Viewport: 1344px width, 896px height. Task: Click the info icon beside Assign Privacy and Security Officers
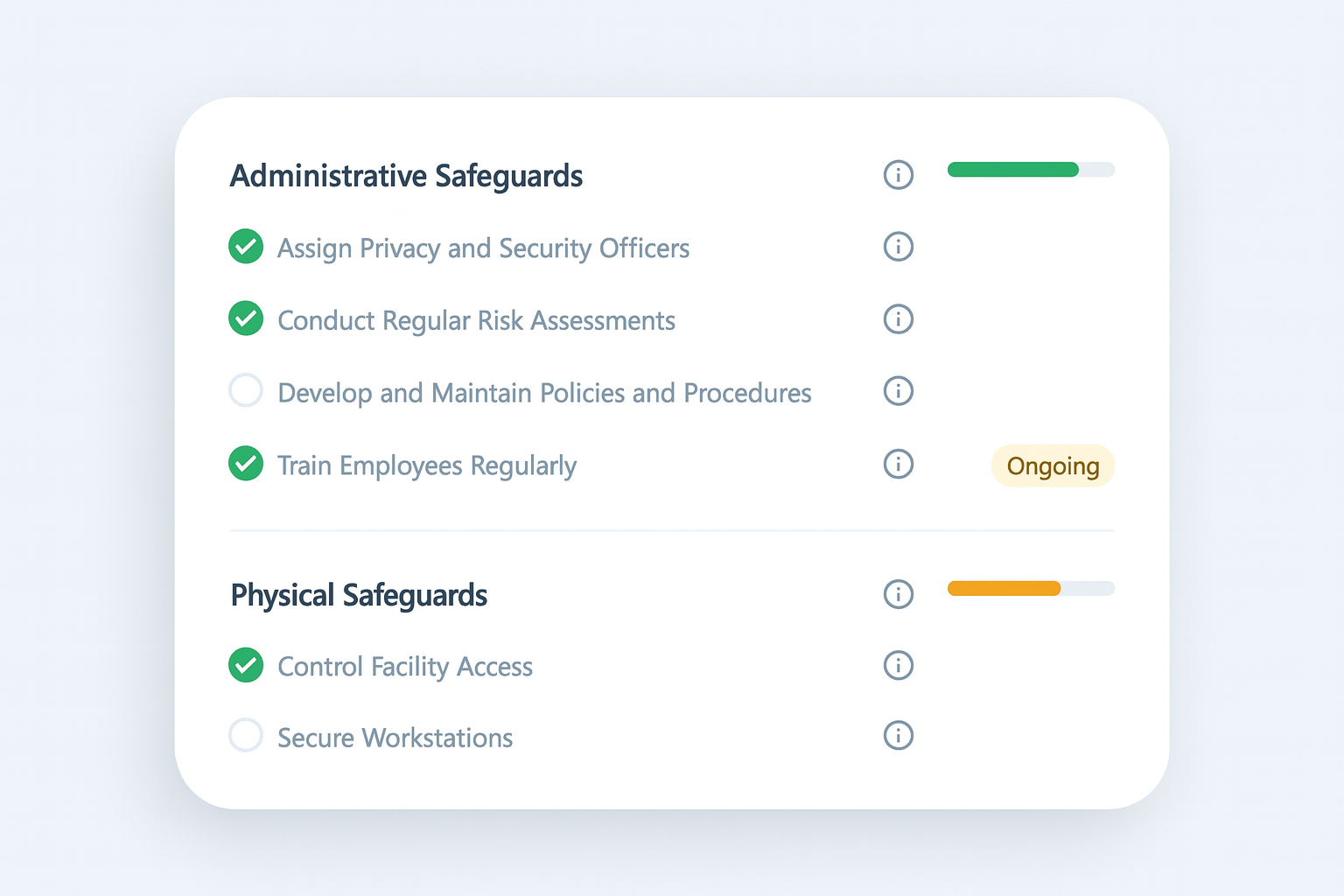898,247
